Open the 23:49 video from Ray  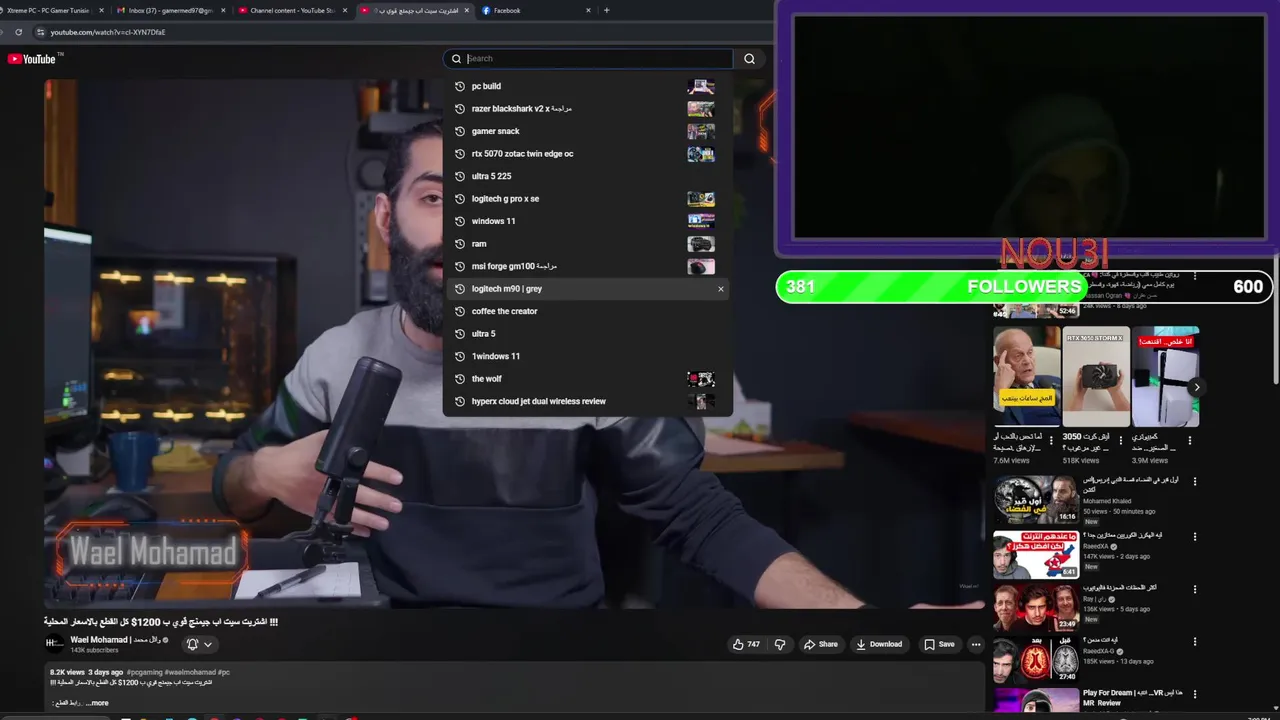[x=1035, y=607]
